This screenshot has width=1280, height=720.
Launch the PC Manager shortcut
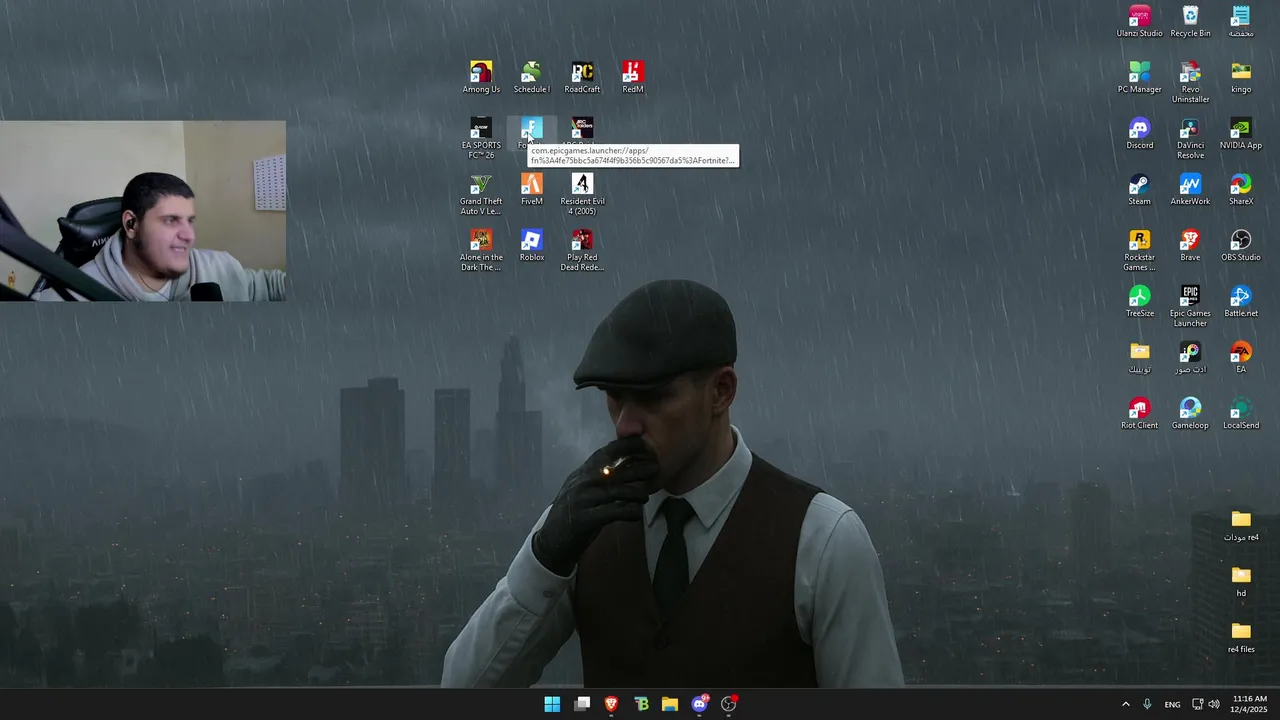point(1139,77)
